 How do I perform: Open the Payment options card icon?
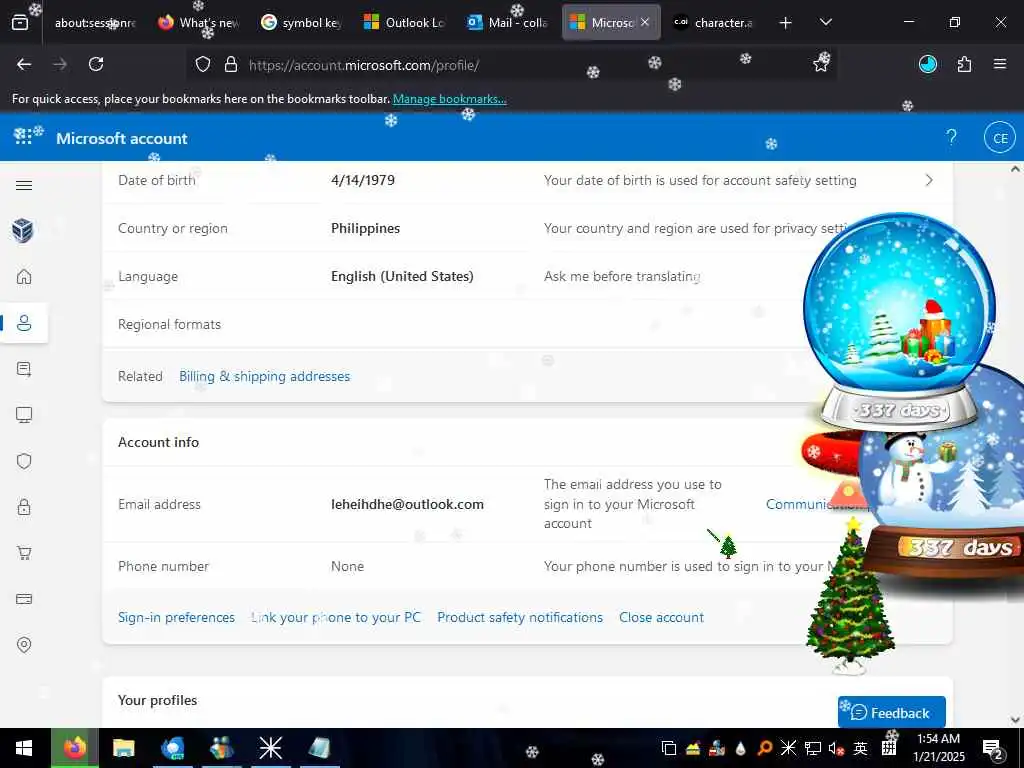coord(24,599)
